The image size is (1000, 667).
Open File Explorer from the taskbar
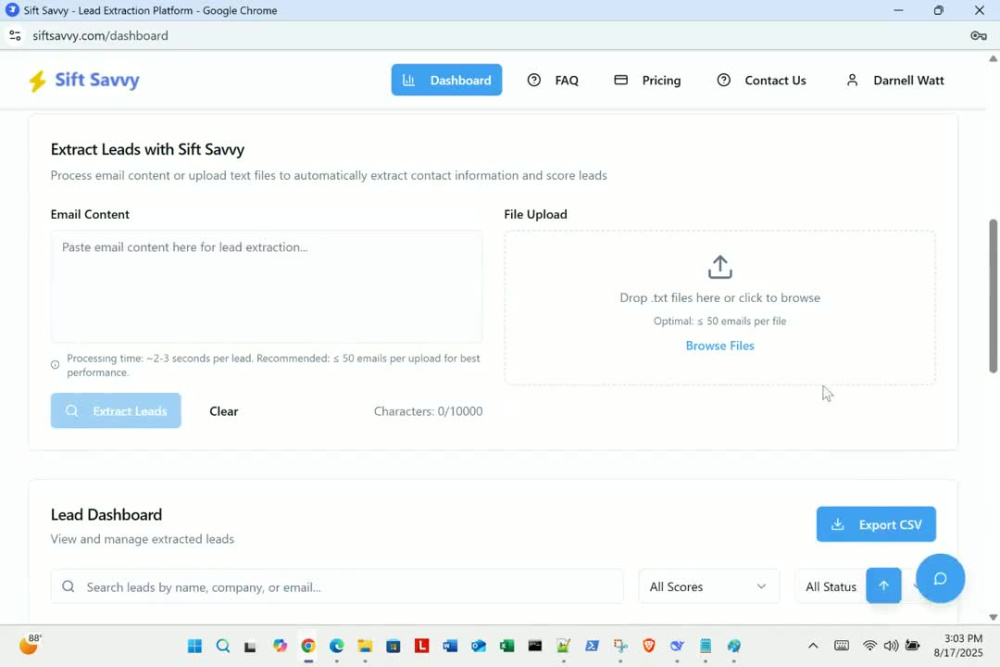[x=365, y=646]
